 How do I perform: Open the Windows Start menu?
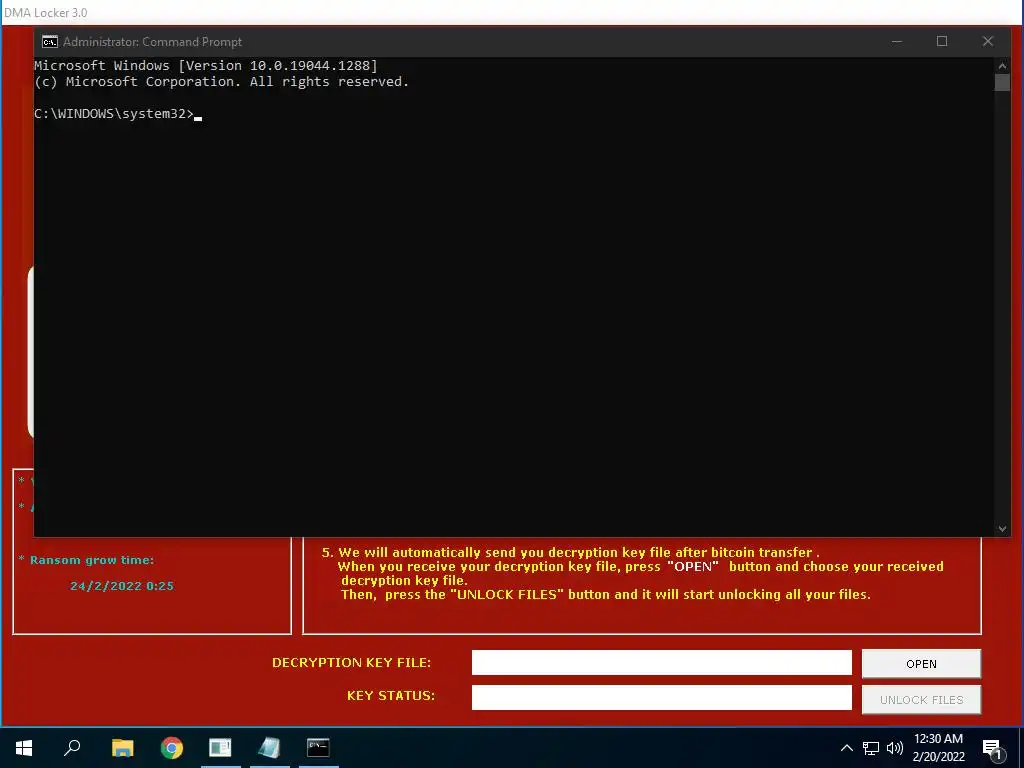[x=24, y=748]
